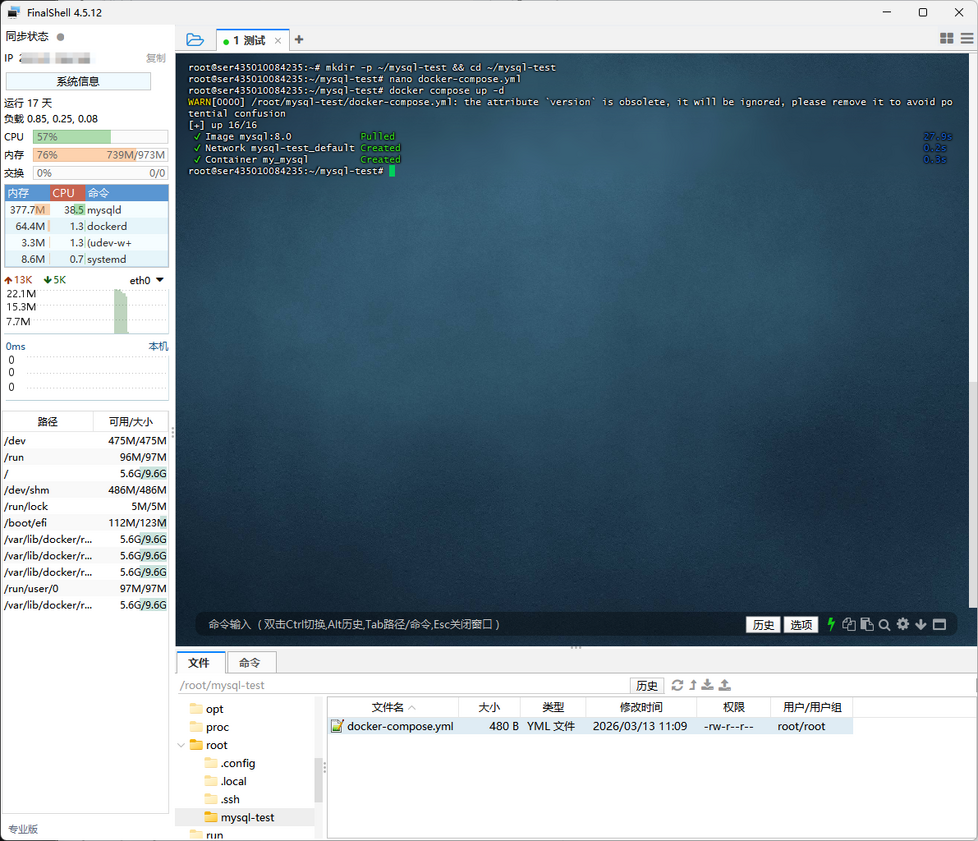Click the download file icon

tap(708, 685)
